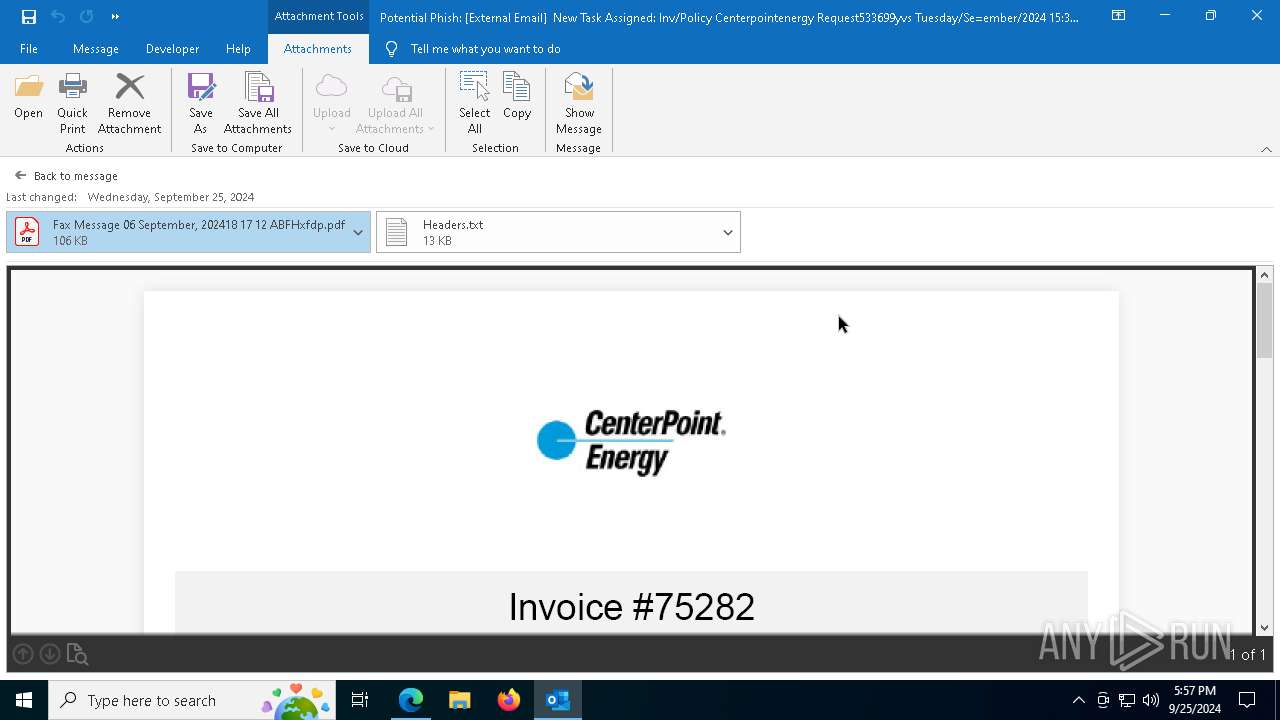Collapse the ribbon with the chevron

click(x=1266, y=149)
